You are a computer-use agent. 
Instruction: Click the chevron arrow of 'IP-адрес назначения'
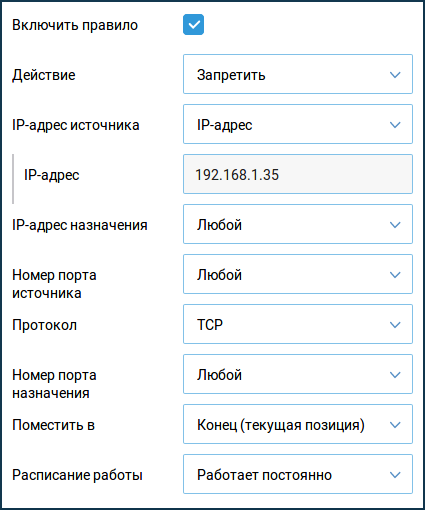pyautogui.click(x=395, y=225)
